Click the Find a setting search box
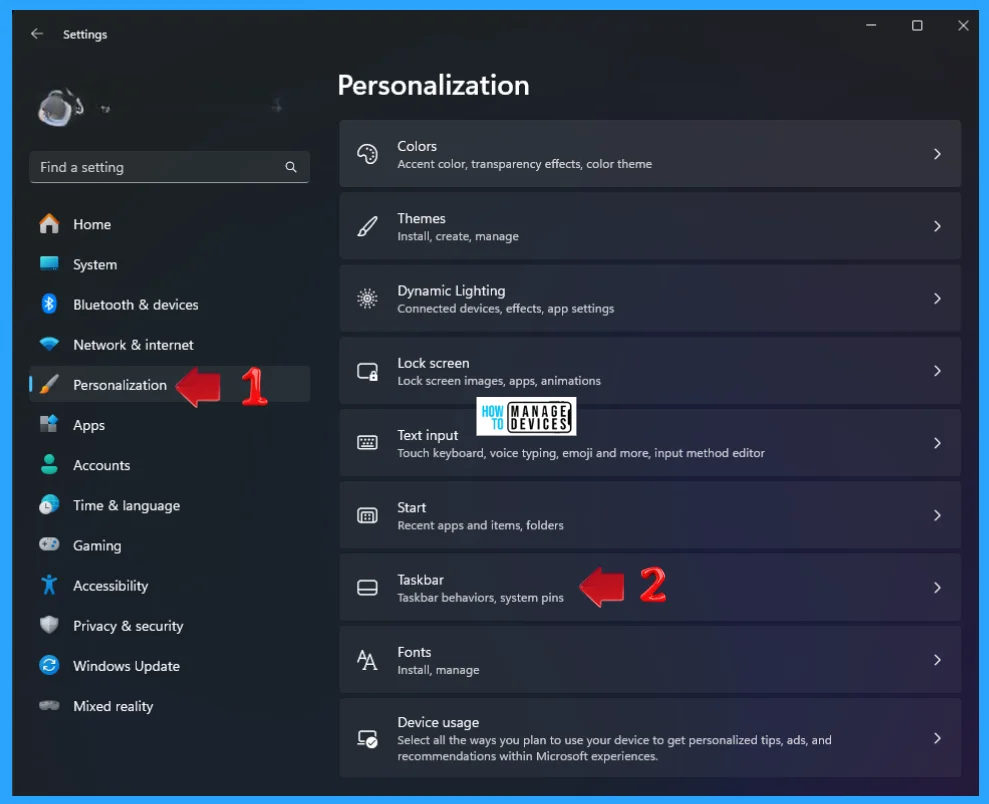This screenshot has height=804, width=989. 169,167
